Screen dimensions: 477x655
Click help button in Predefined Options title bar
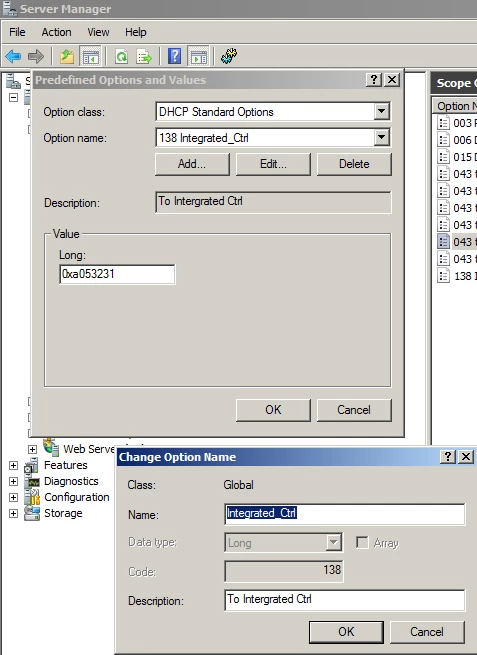374,80
